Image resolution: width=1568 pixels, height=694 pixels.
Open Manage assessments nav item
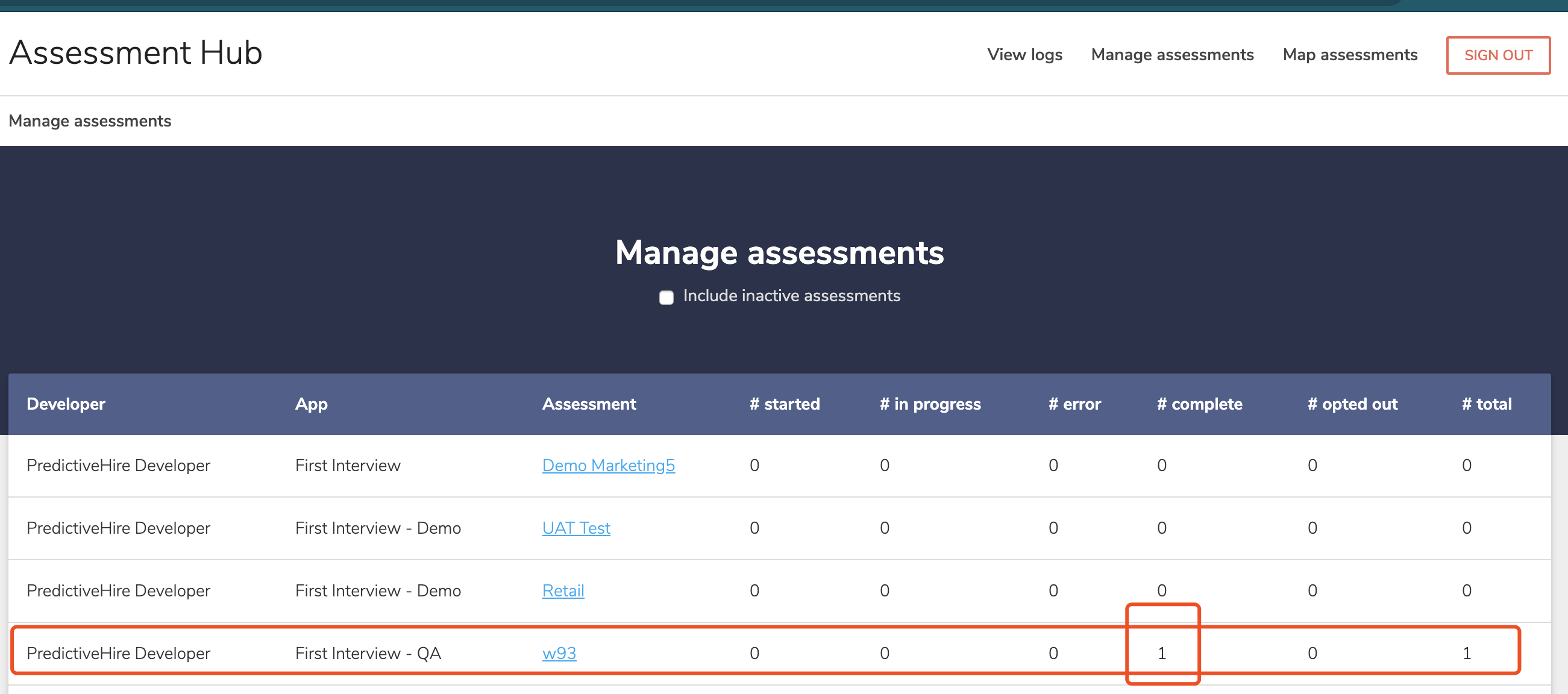tap(1171, 55)
